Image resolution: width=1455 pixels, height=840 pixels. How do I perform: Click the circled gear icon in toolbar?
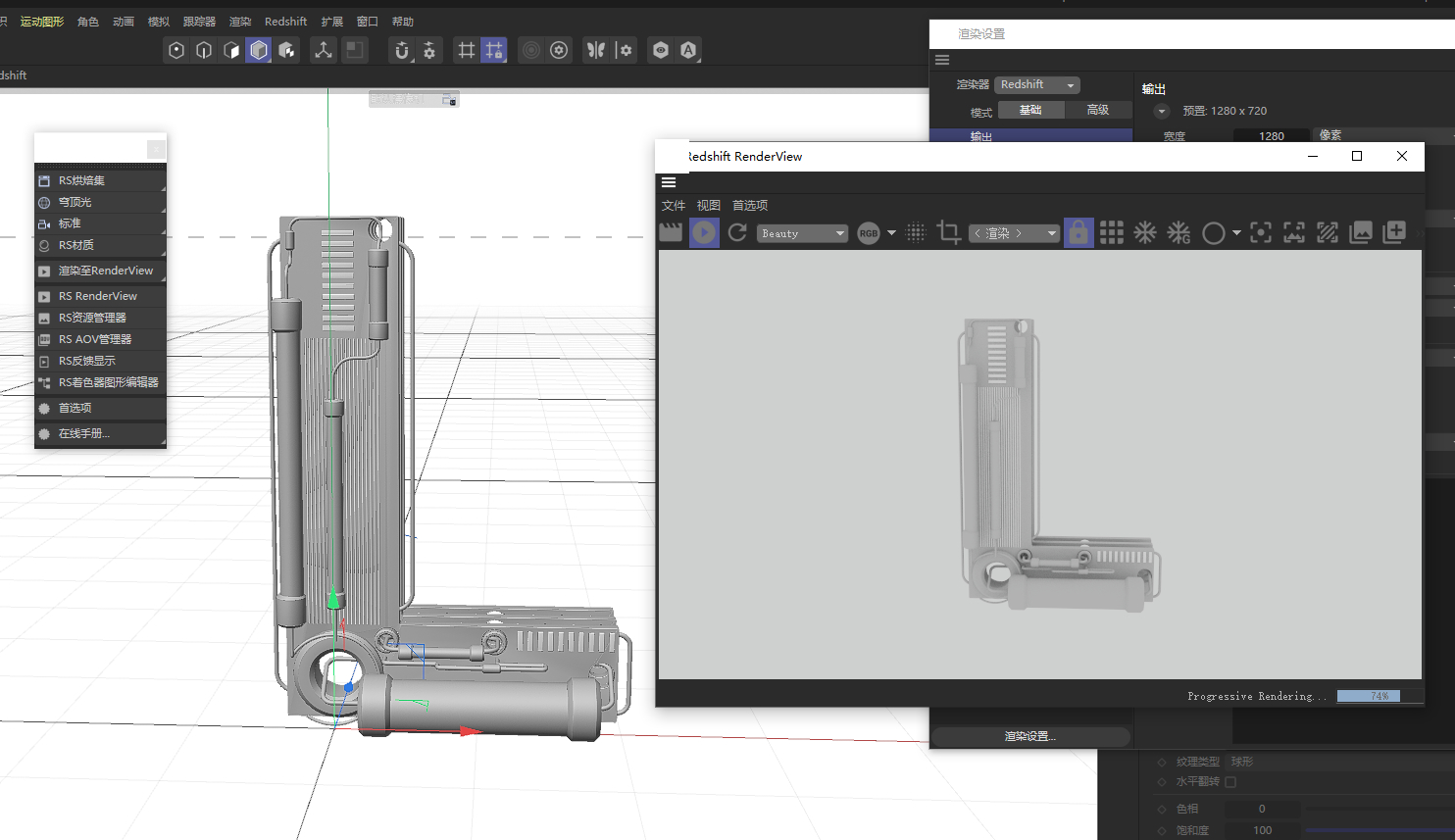[x=559, y=50]
